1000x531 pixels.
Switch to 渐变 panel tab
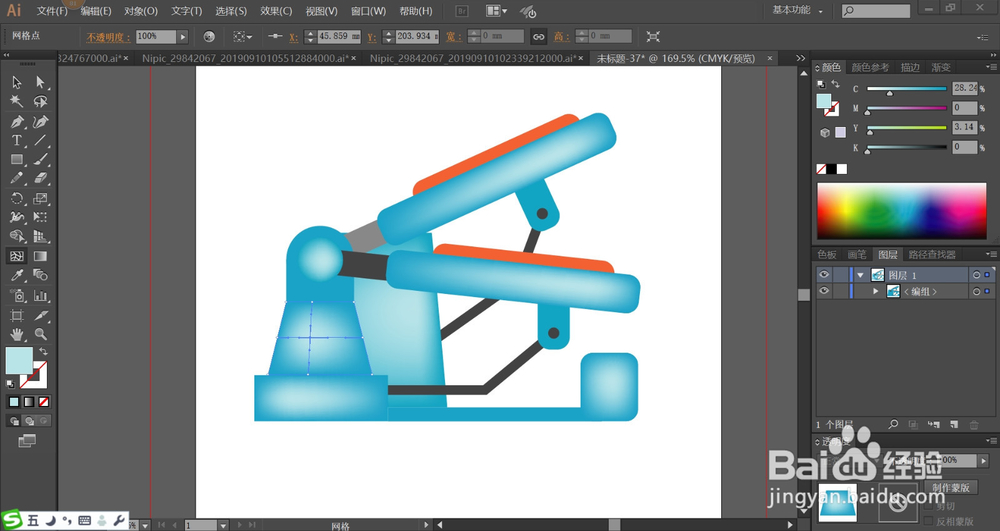point(941,68)
